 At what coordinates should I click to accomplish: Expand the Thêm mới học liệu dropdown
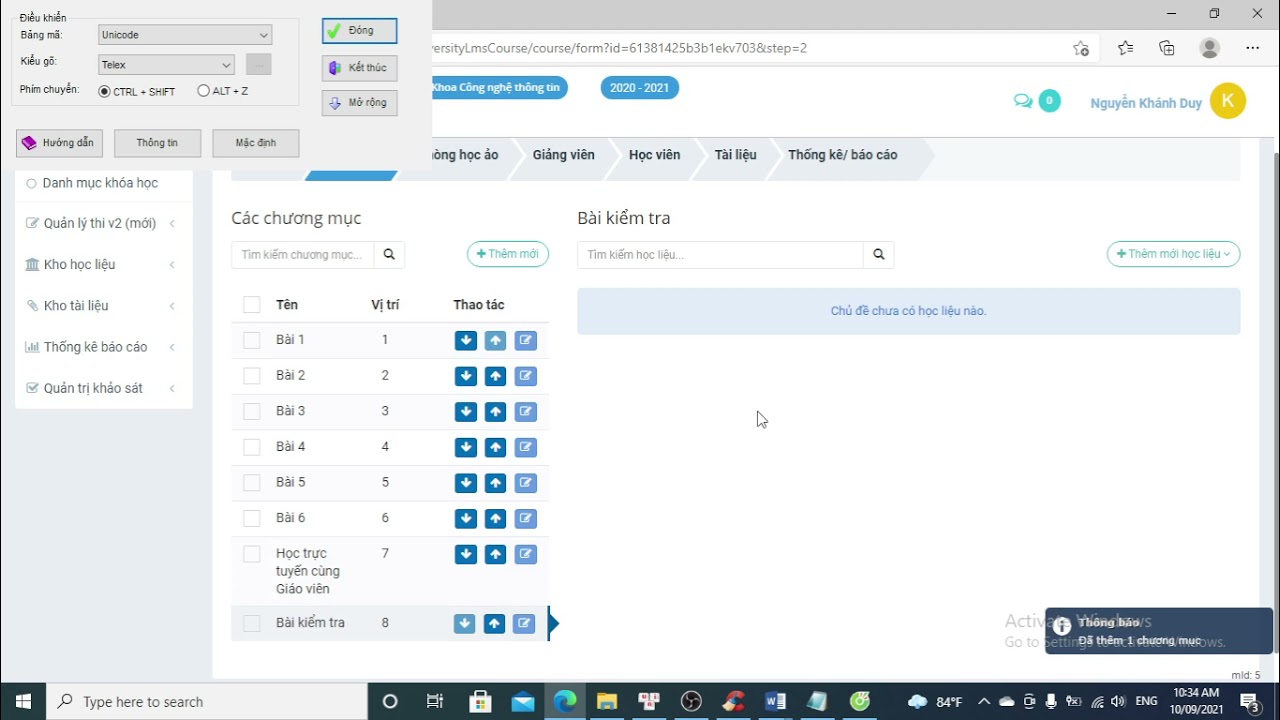pyautogui.click(x=1173, y=255)
